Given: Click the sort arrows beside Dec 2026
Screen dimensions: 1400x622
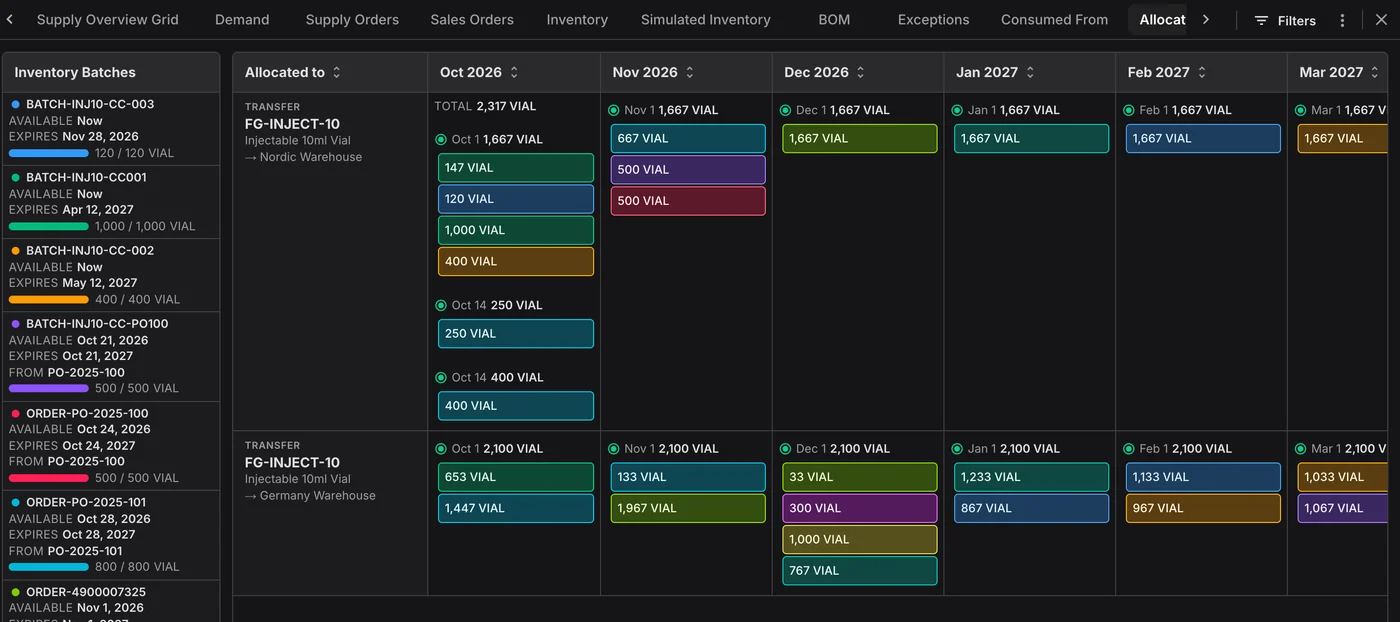Looking at the screenshot, I should [860, 73].
